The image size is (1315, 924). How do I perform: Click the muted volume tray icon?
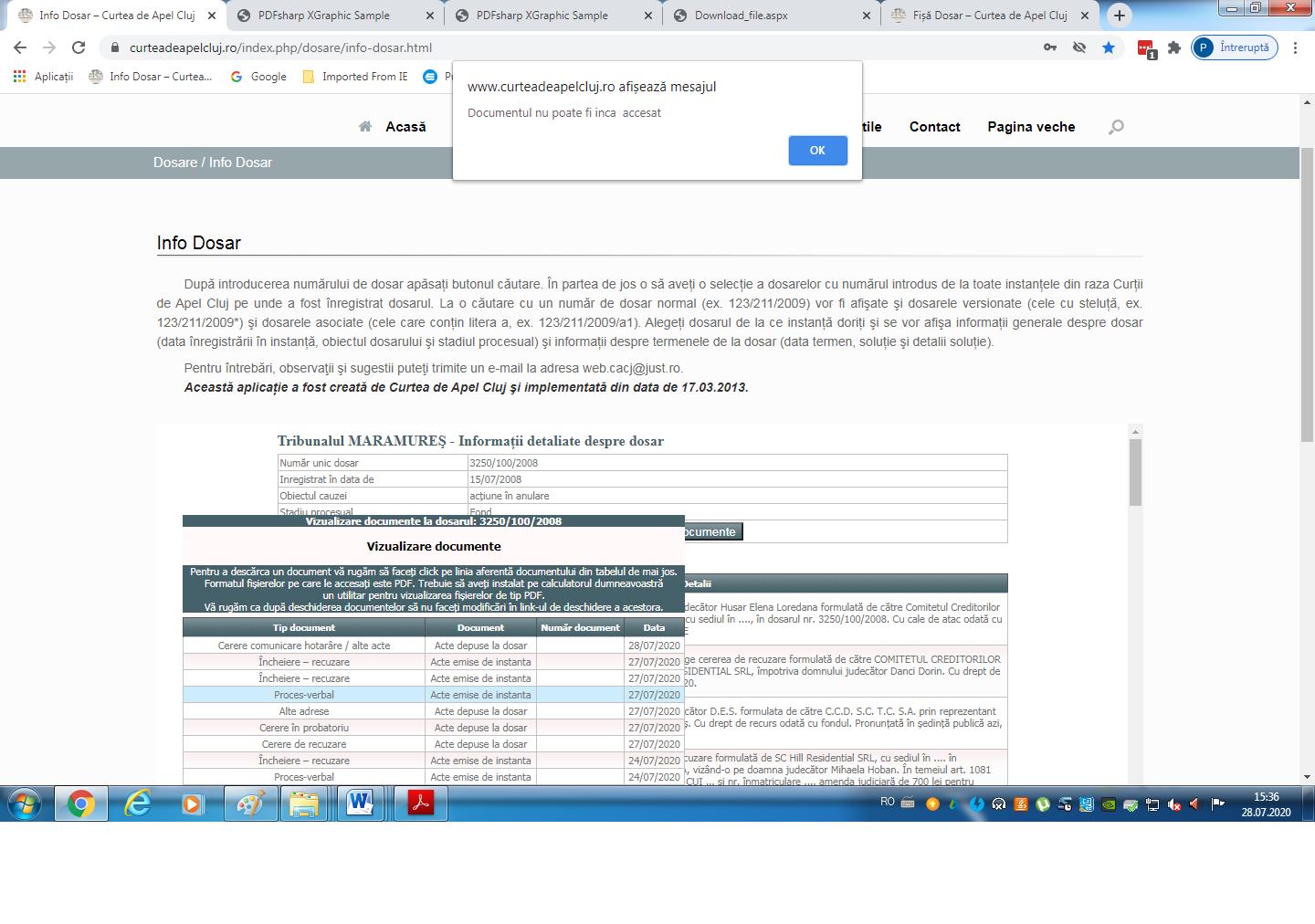point(1174,804)
